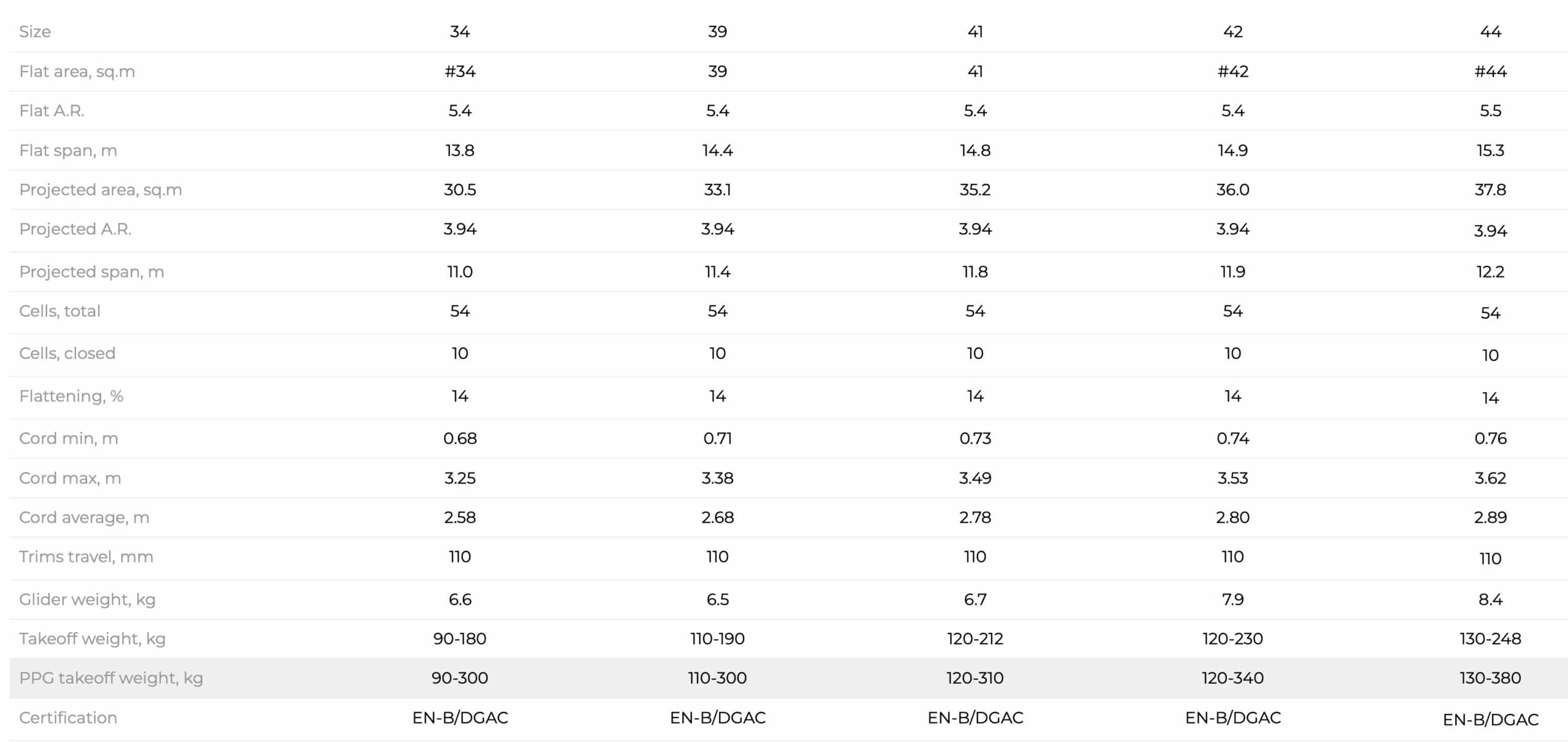Click the highlighted PPG takeoff weight, kg label
Viewport: 1568px width, 742px height.
(x=111, y=678)
